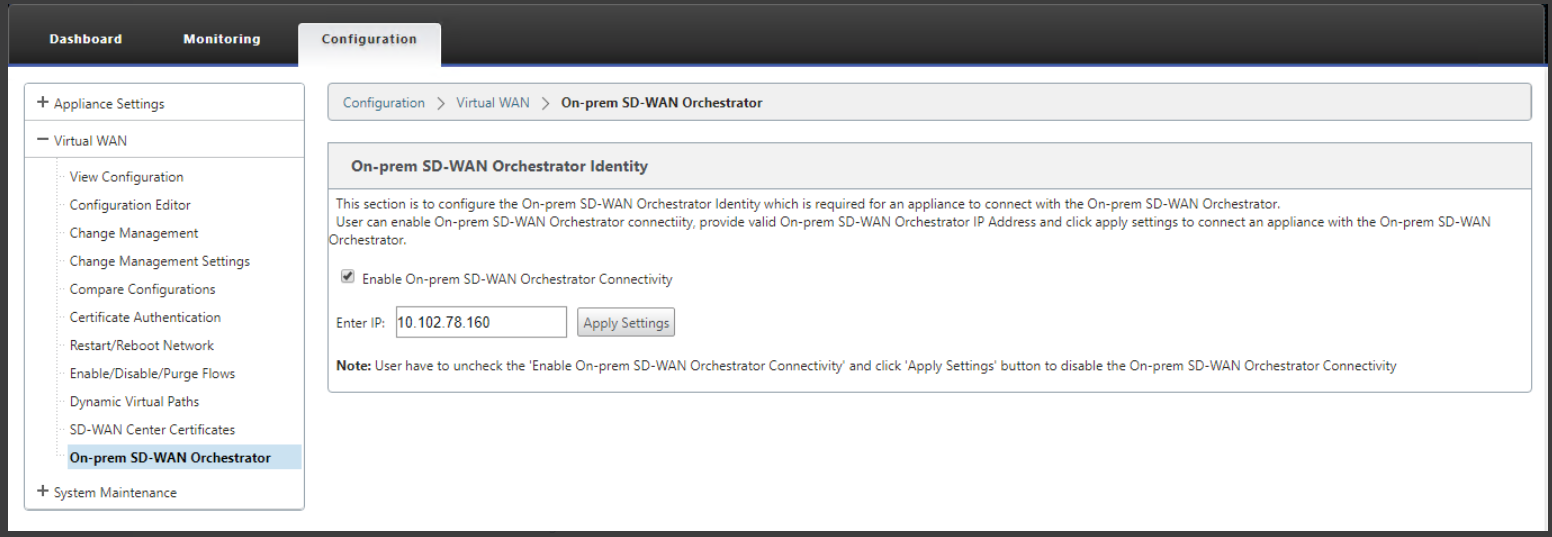Open Enable/Disable/Purge Flows
The image size is (1552, 537).
[152, 373]
